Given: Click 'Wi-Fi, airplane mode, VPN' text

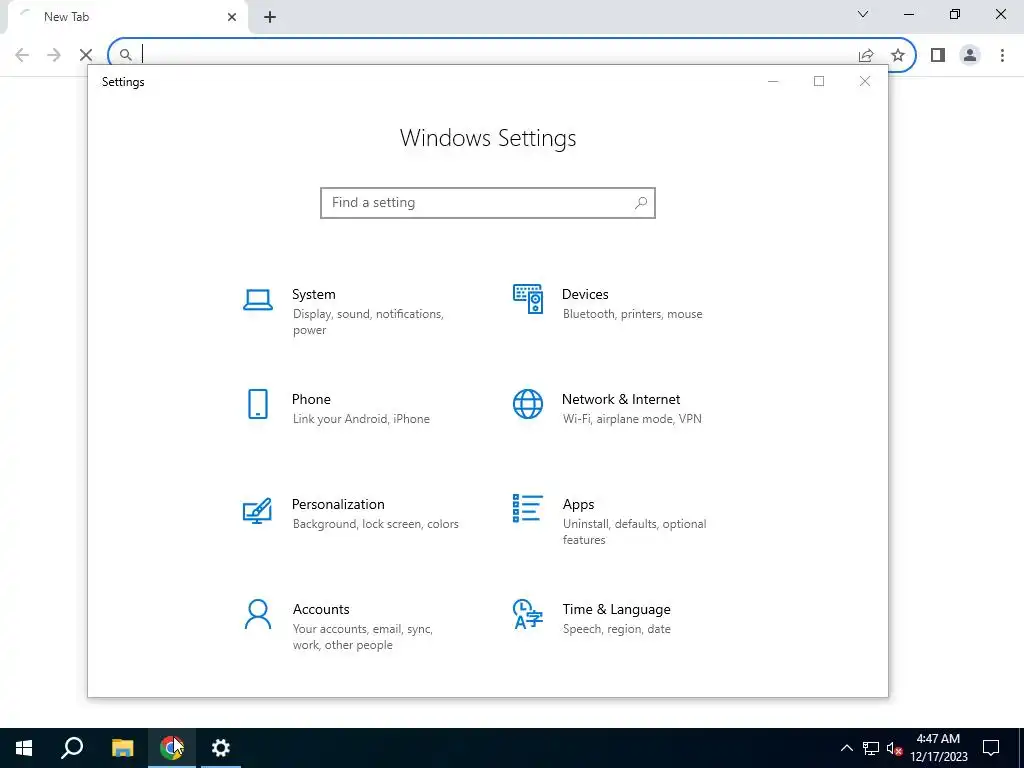Looking at the screenshot, I should click(632, 419).
